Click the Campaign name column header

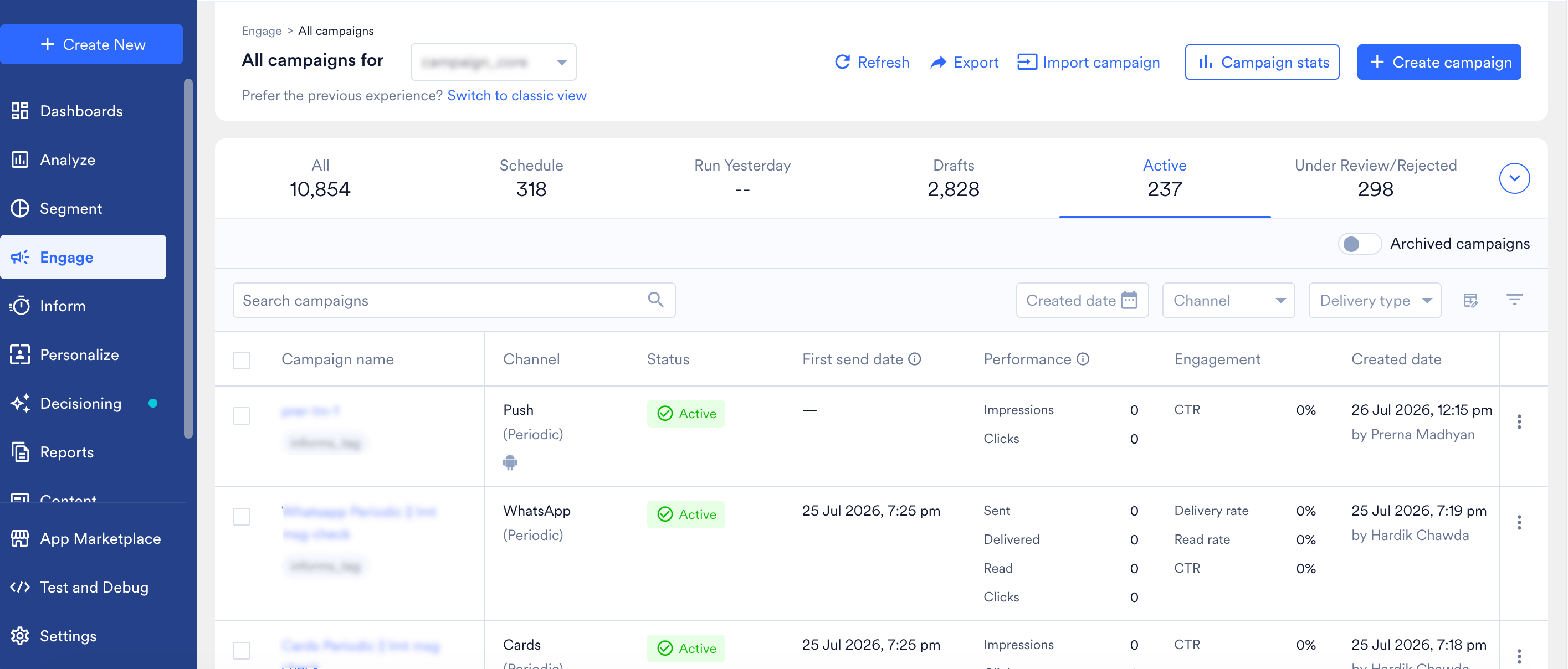tap(337, 359)
